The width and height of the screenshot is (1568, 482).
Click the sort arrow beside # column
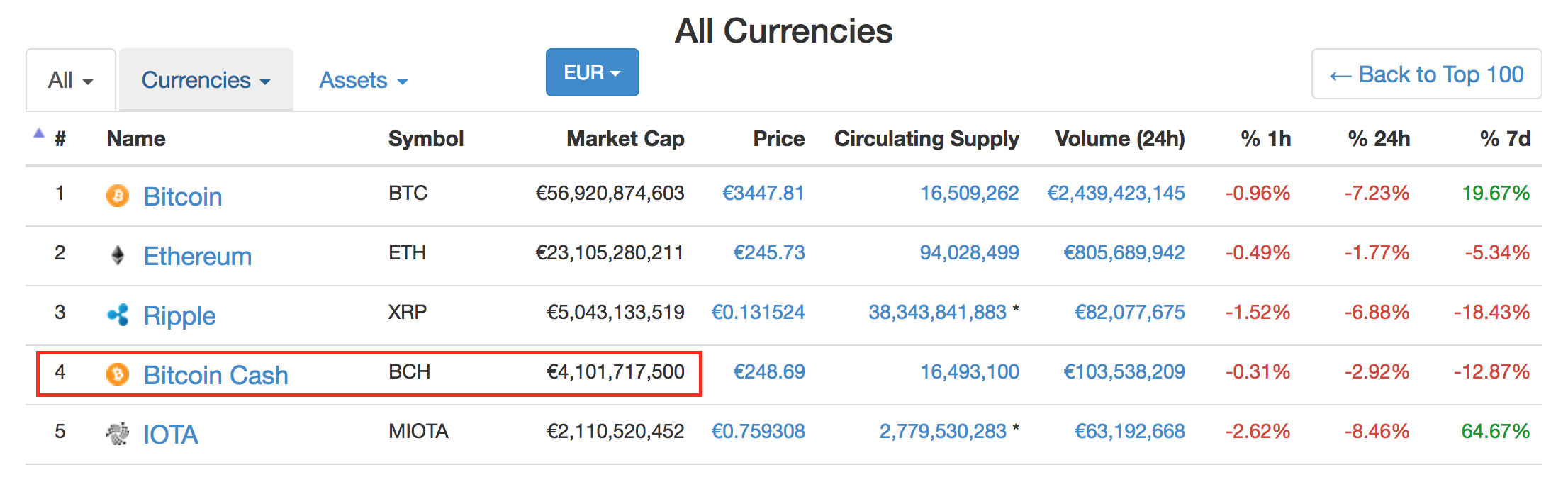click(39, 133)
